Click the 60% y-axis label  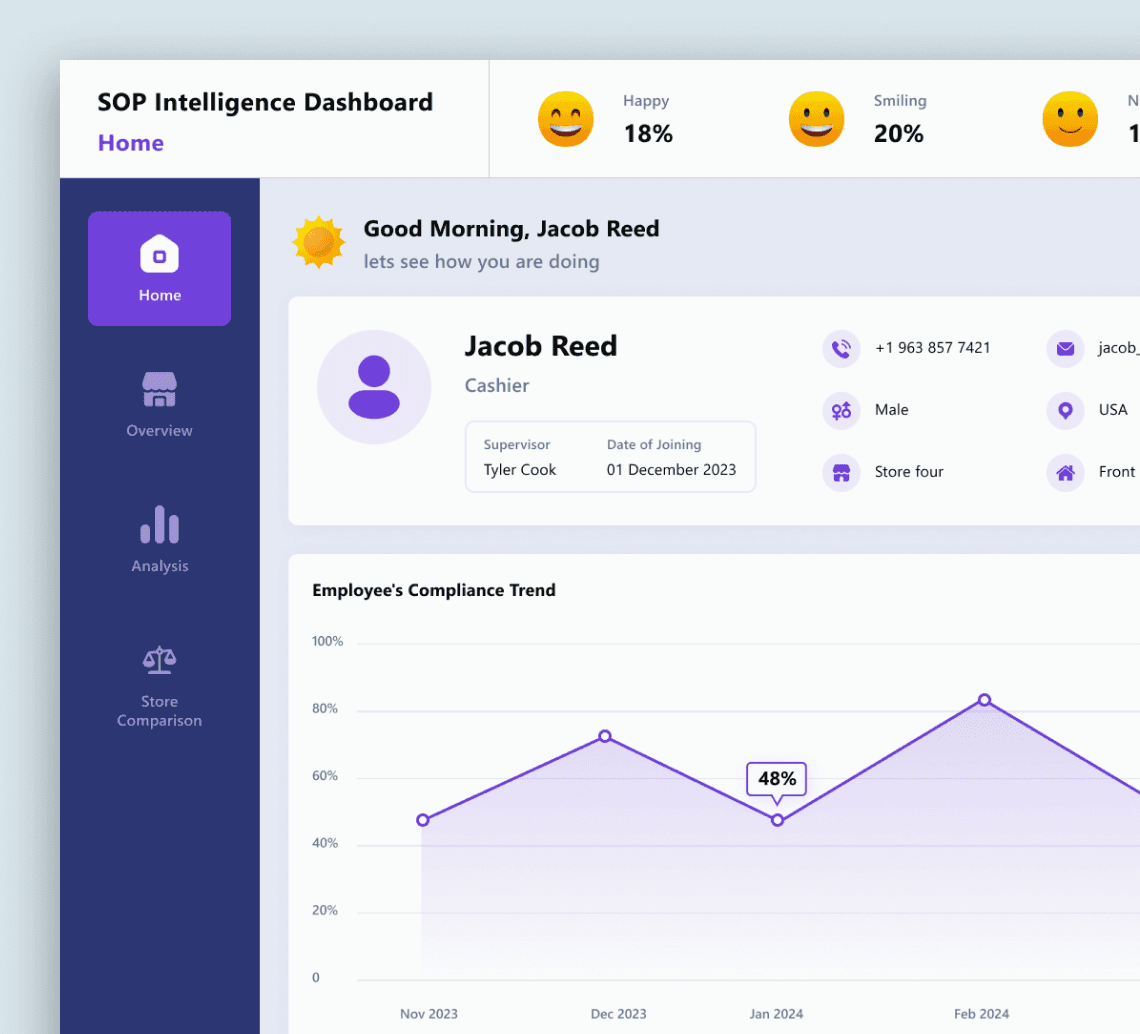(x=325, y=776)
